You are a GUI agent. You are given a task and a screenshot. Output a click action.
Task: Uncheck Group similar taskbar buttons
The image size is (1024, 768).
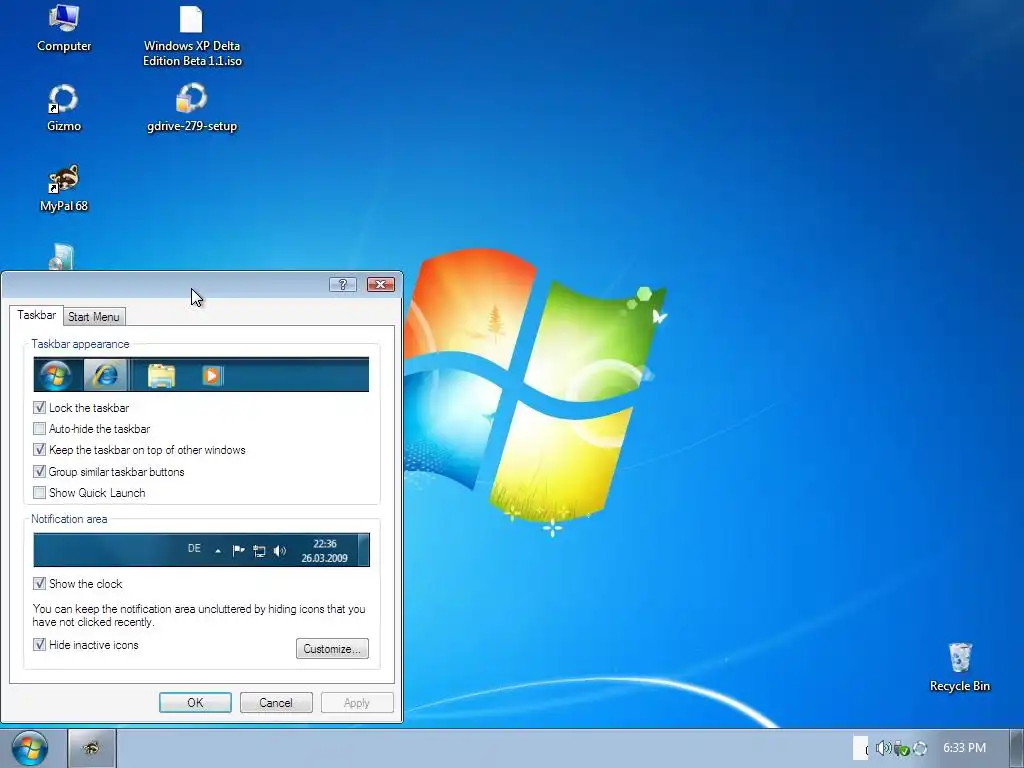pyautogui.click(x=39, y=471)
